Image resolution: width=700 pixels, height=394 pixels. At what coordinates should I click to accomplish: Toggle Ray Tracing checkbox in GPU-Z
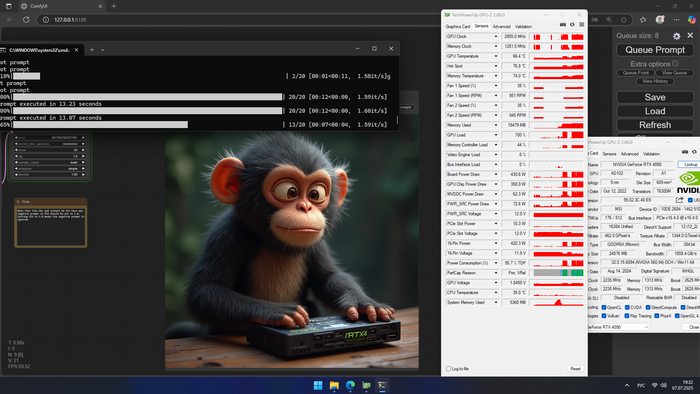[627, 315]
